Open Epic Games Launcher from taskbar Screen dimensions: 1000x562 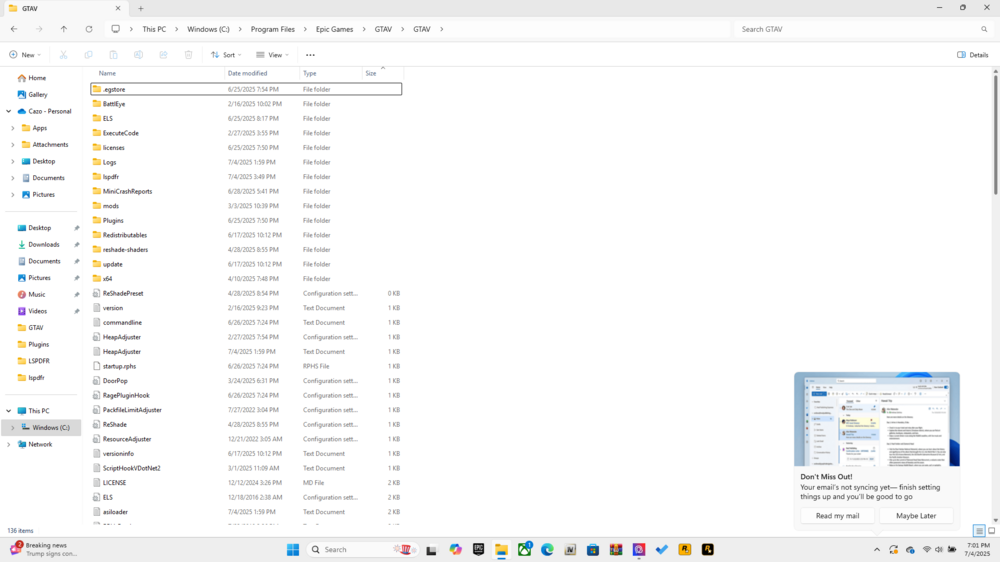coord(478,549)
